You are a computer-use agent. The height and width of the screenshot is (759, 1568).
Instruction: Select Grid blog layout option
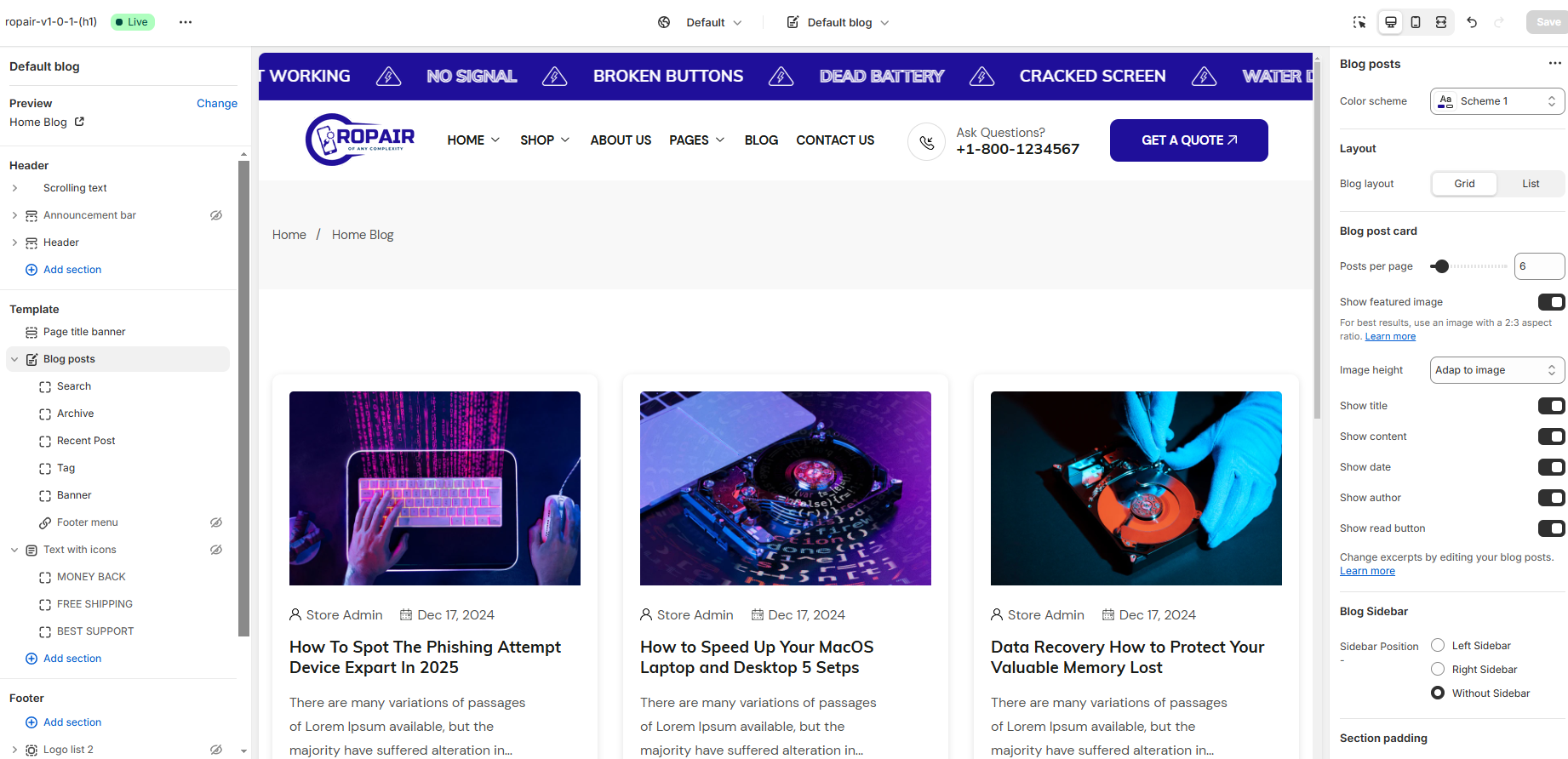[1464, 184]
